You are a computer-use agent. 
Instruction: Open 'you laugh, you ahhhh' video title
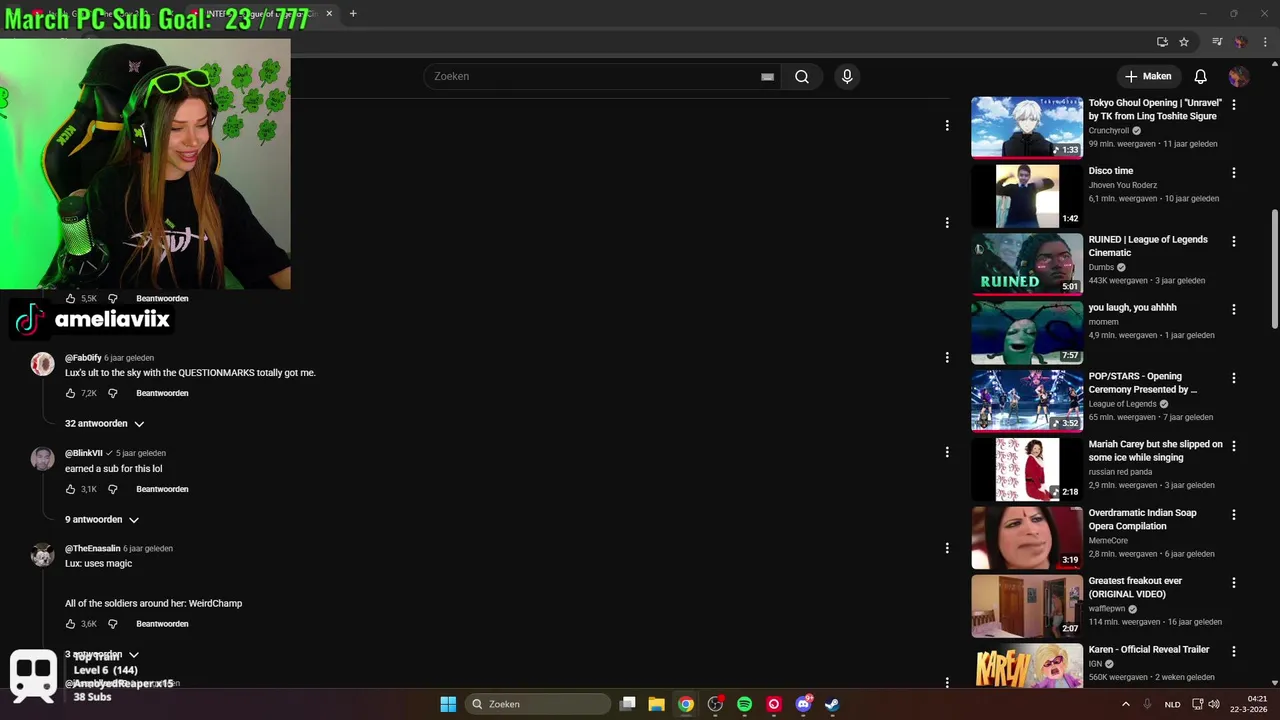pyautogui.click(x=1132, y=308)
